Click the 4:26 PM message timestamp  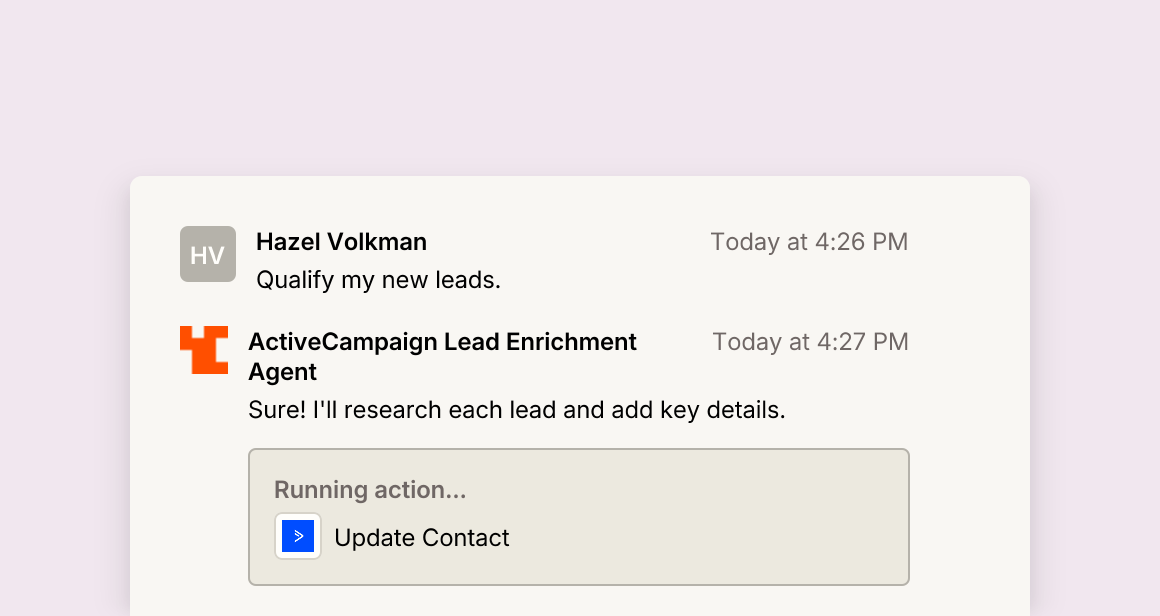809,242
